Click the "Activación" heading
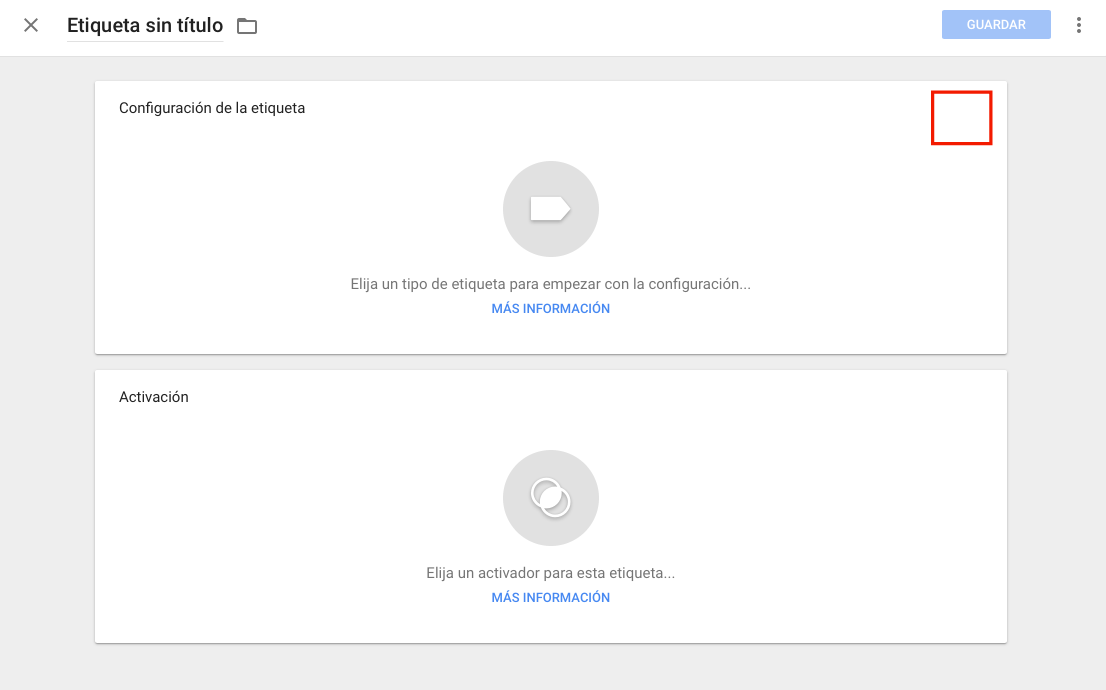This screenshot has height=690, width=1106. (154, 397)
